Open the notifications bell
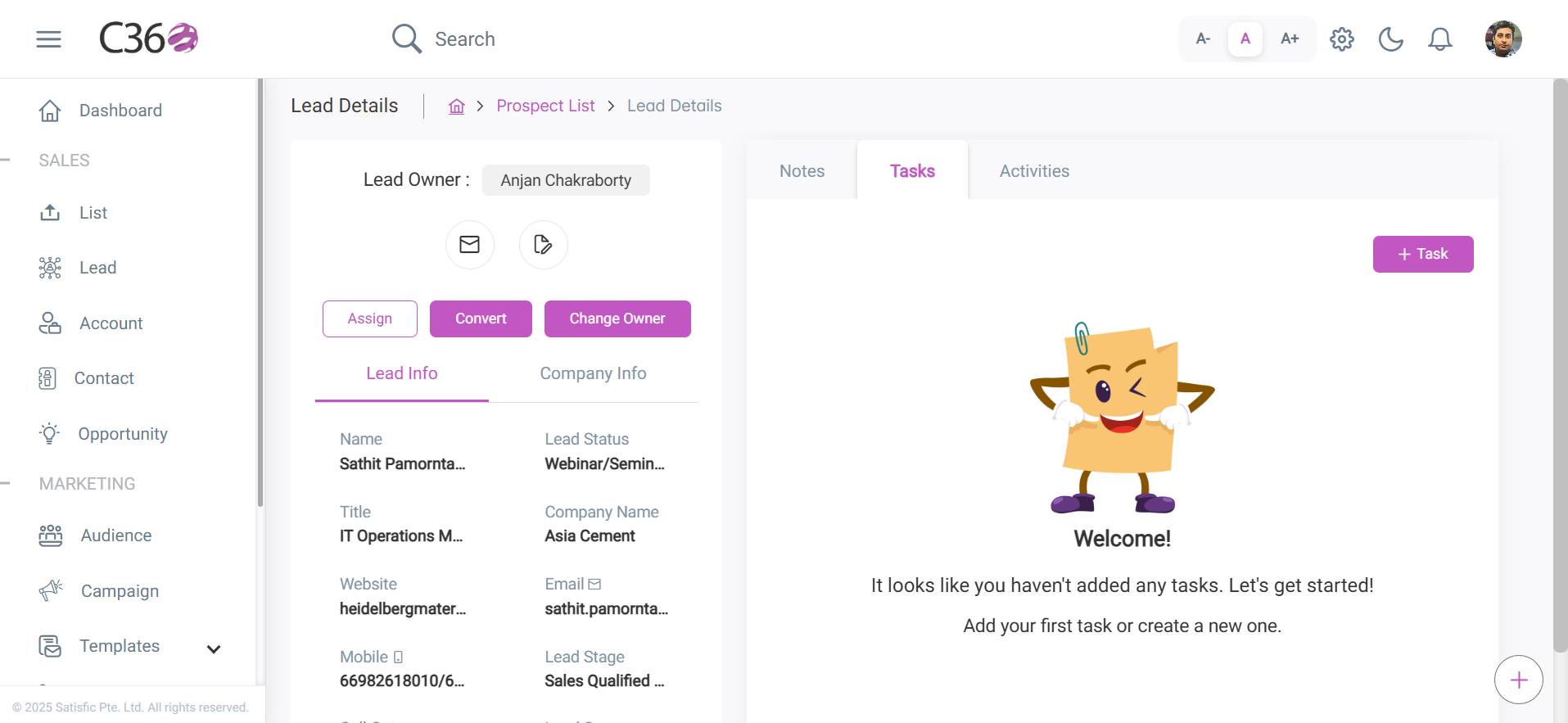This screenshot has width=1568, height=723. coord(1440,38)
